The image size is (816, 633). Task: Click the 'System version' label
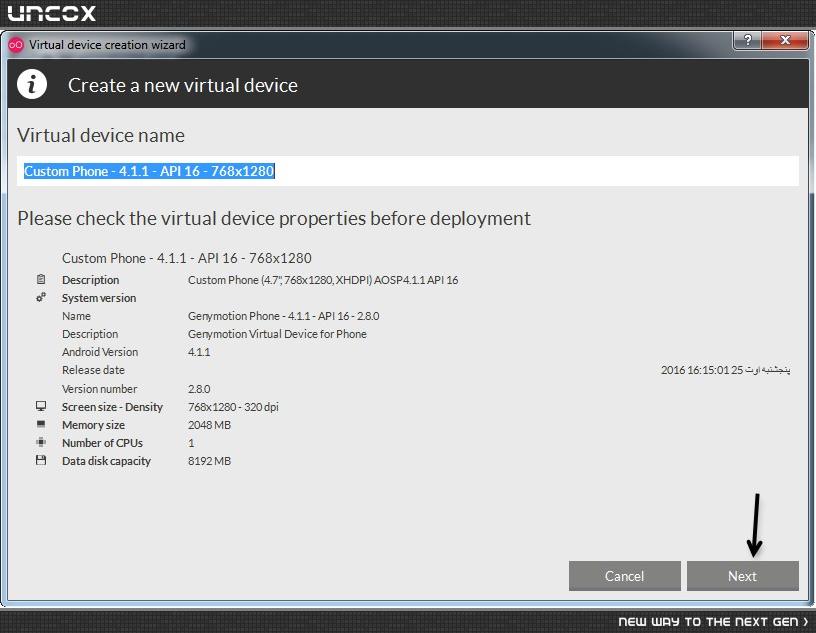click(x=99, y=298)
